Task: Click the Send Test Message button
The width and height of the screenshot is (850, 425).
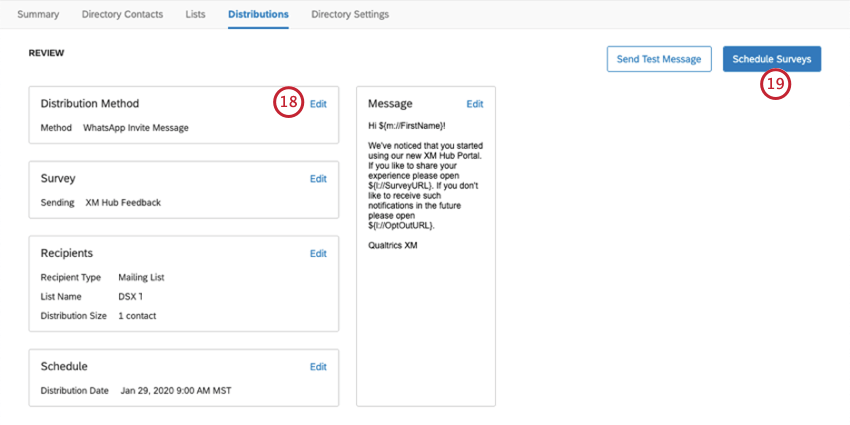Action: [x=659, y=59]
